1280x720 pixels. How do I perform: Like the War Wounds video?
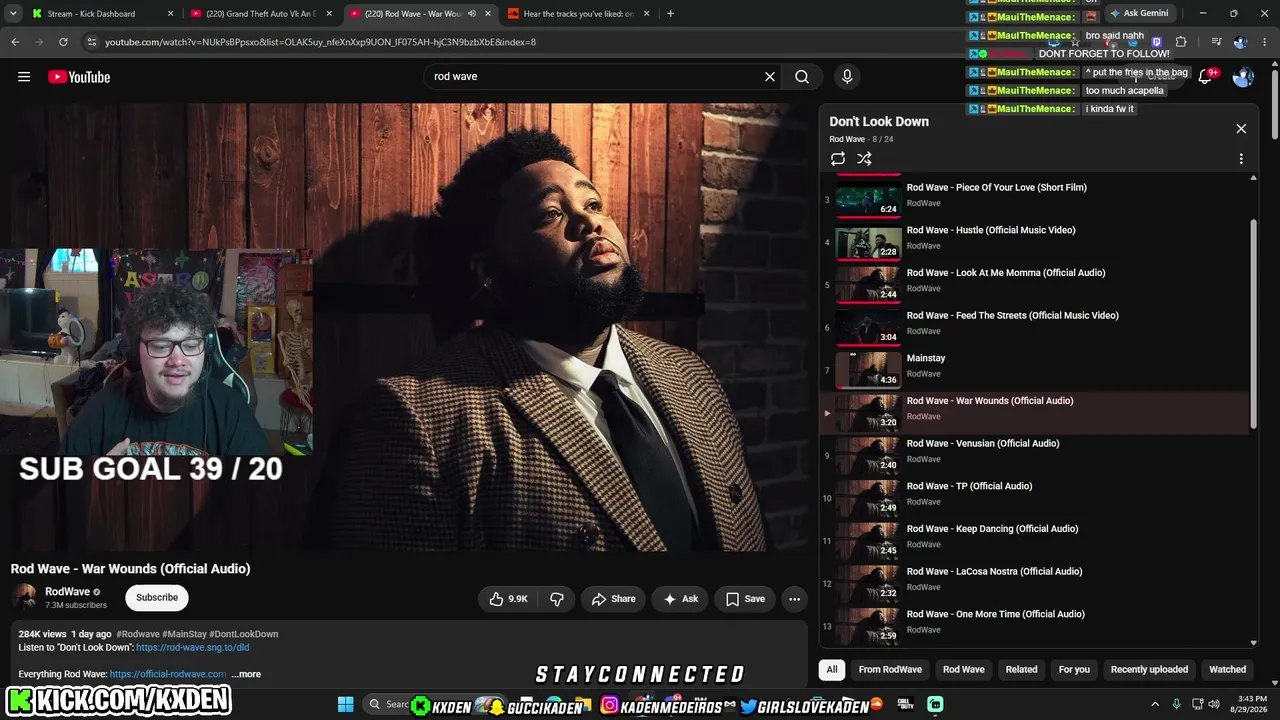click(508, 599)
